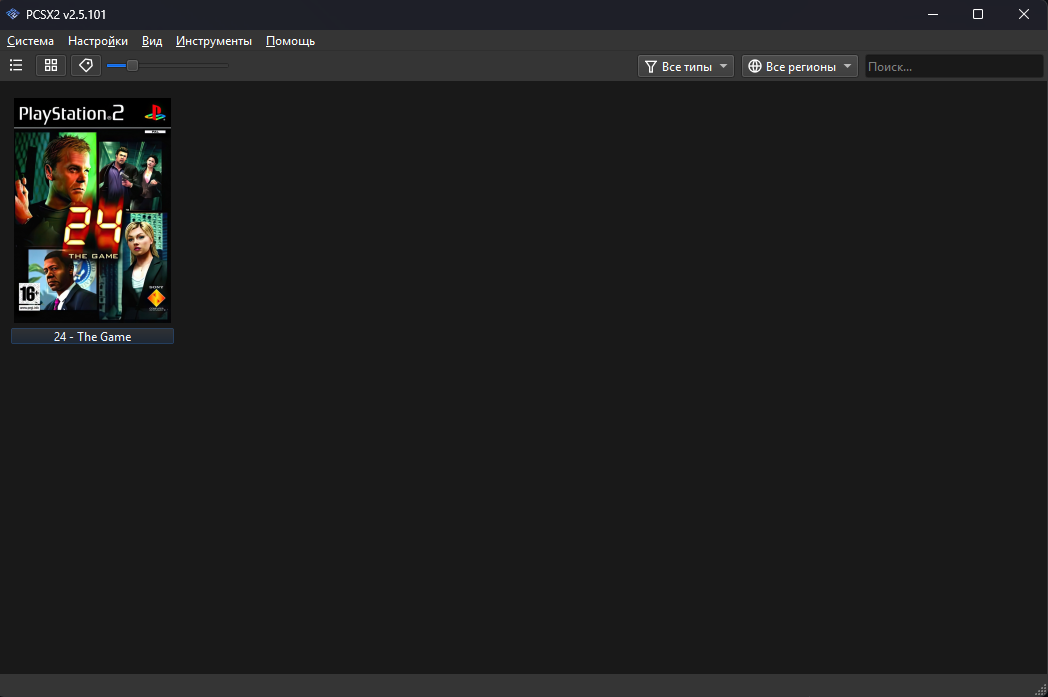Open the Настройки menu
The height and width of the screenshot is (697, 1048).
[x=98, y=41]
